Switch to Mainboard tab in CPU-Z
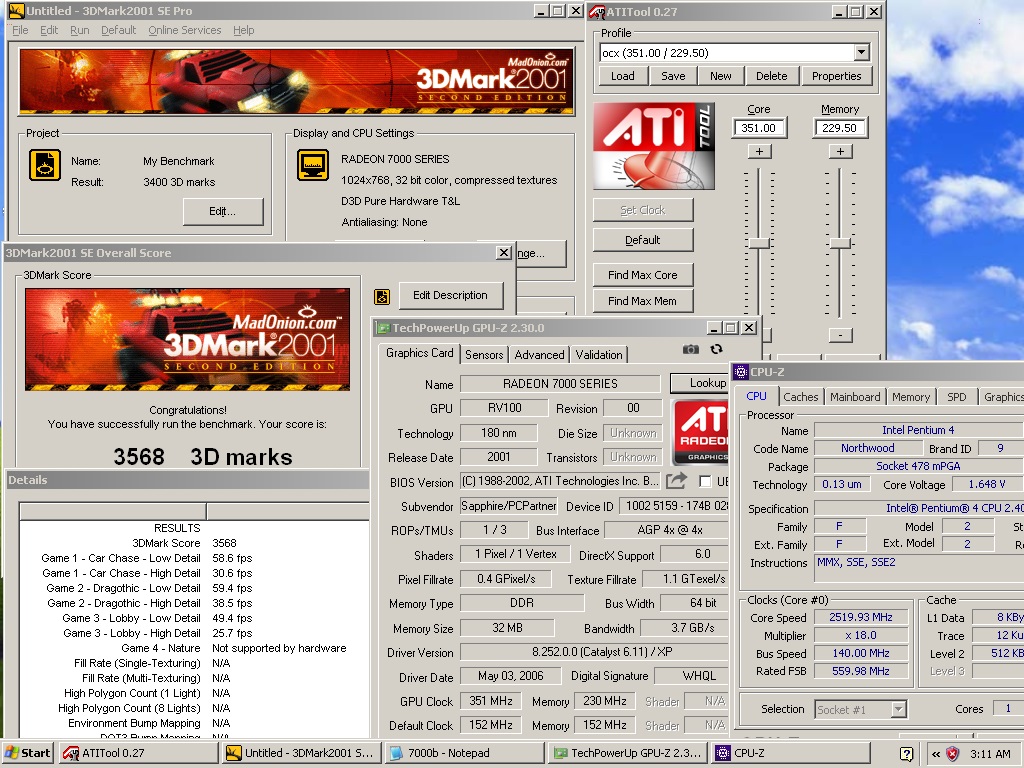This screenshot has height=768, width=1024. (x=855, y=396)
